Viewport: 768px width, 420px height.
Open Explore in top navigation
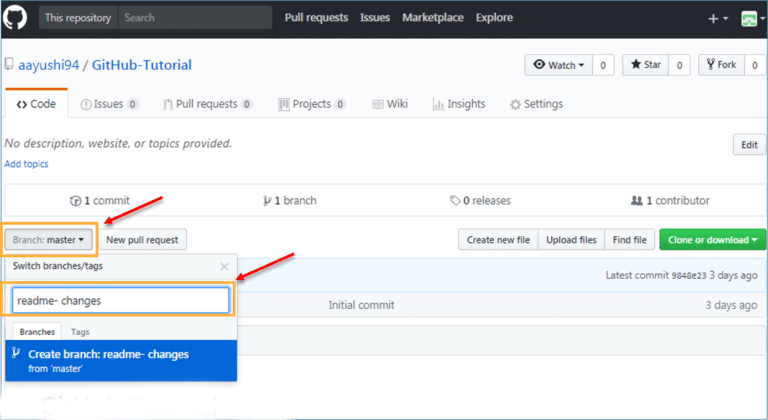(x=494, y=18)
